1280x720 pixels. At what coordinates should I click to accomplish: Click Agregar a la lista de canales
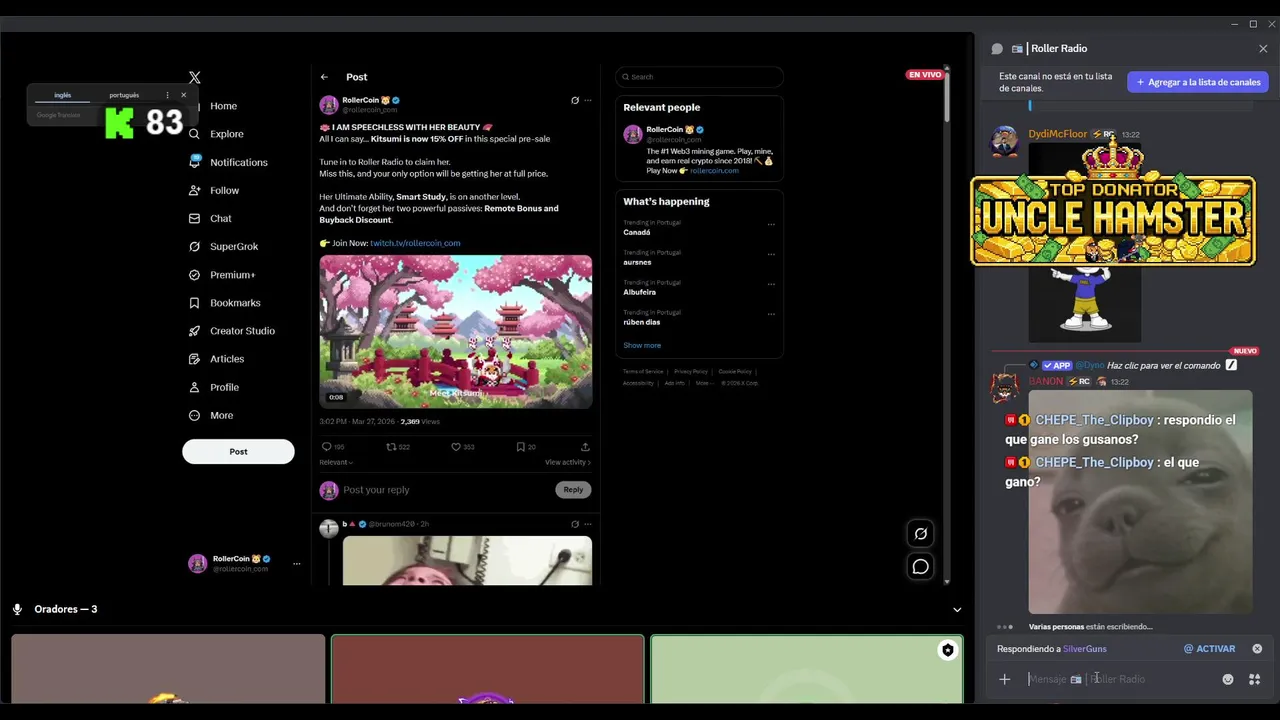coord(1198,82)
